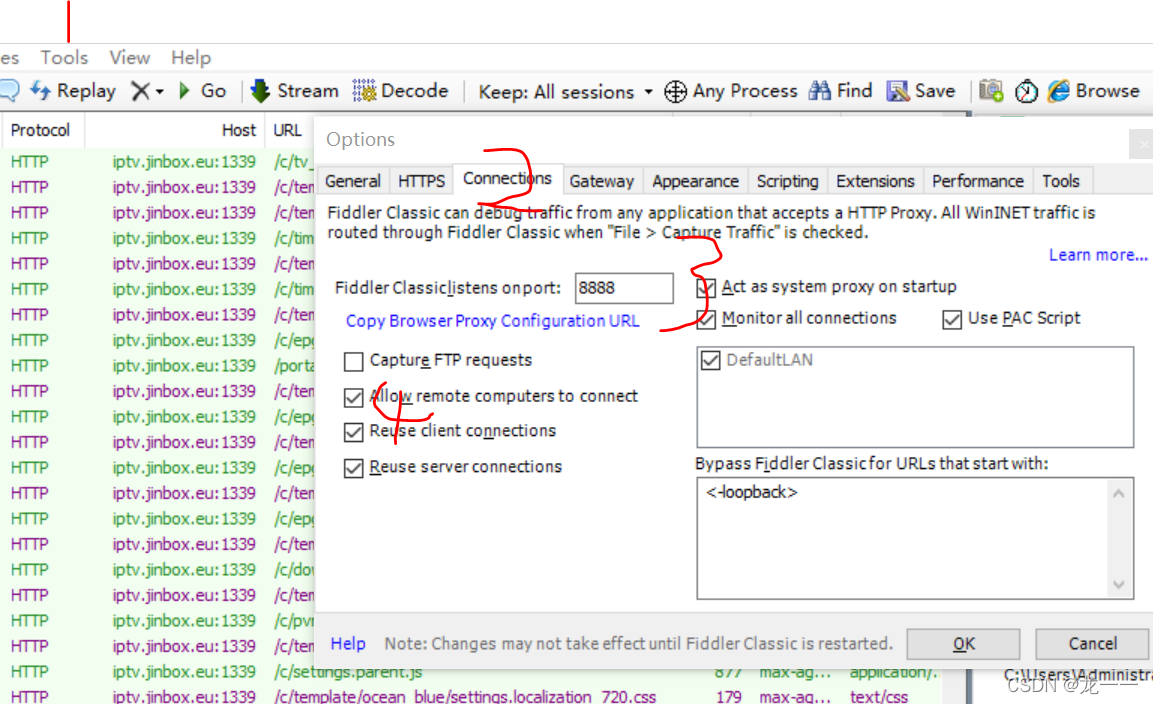The image size is (1153, 704).
Task: Select the session row with /c/settings.parent.js
Action: tap(471, 672)
